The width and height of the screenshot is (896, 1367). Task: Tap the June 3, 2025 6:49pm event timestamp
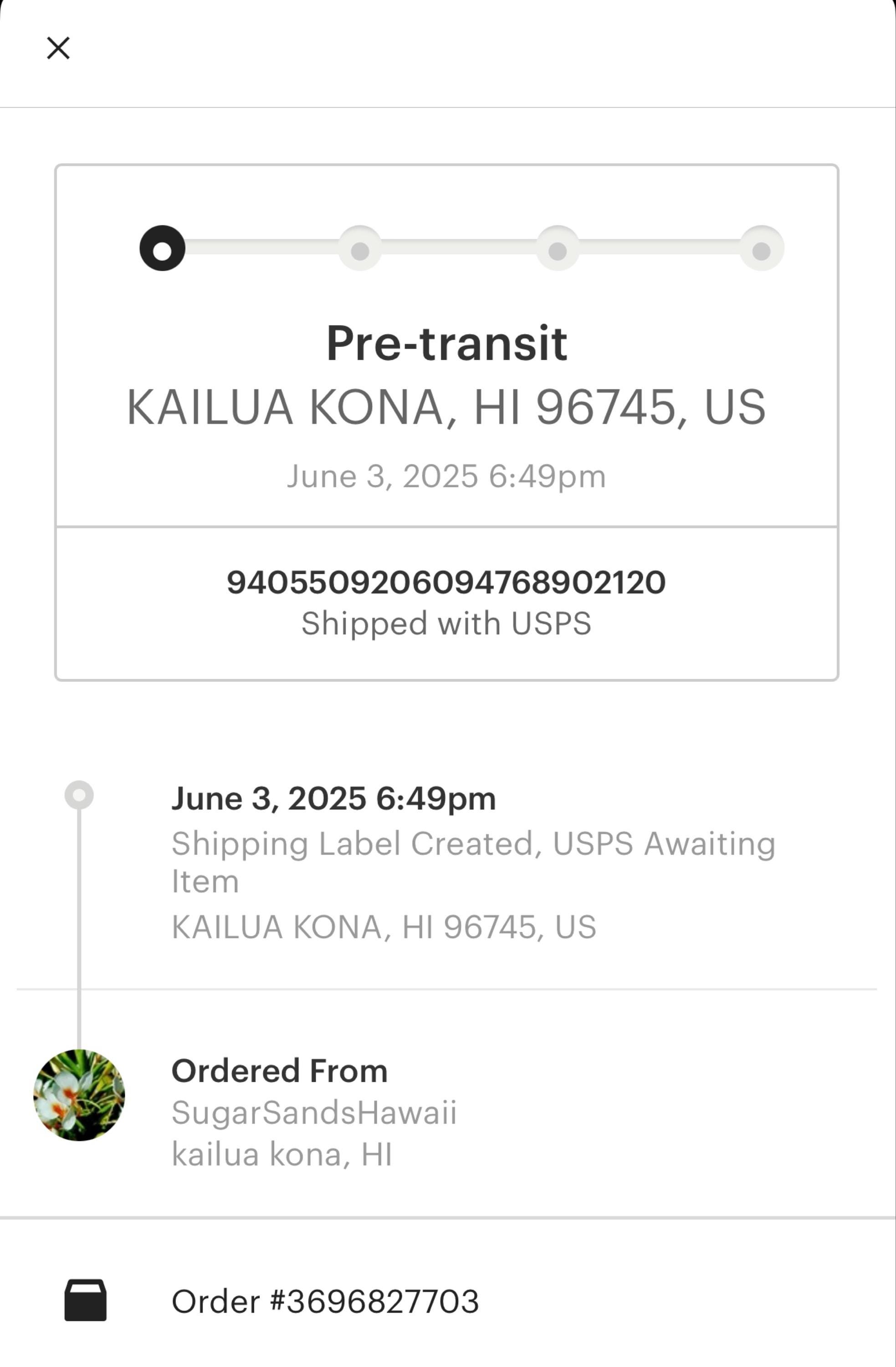pos(334,798)
